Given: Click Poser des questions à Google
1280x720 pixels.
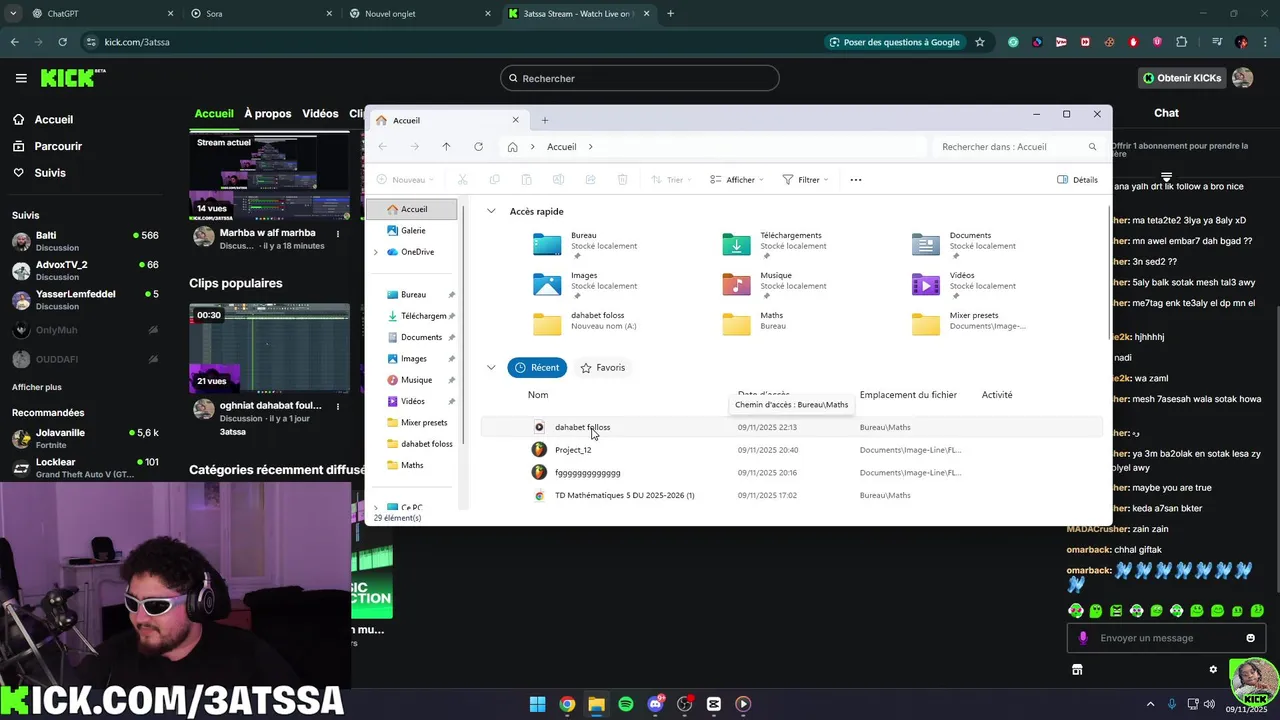Looking at the screenshot, I should tap(895, 42).
